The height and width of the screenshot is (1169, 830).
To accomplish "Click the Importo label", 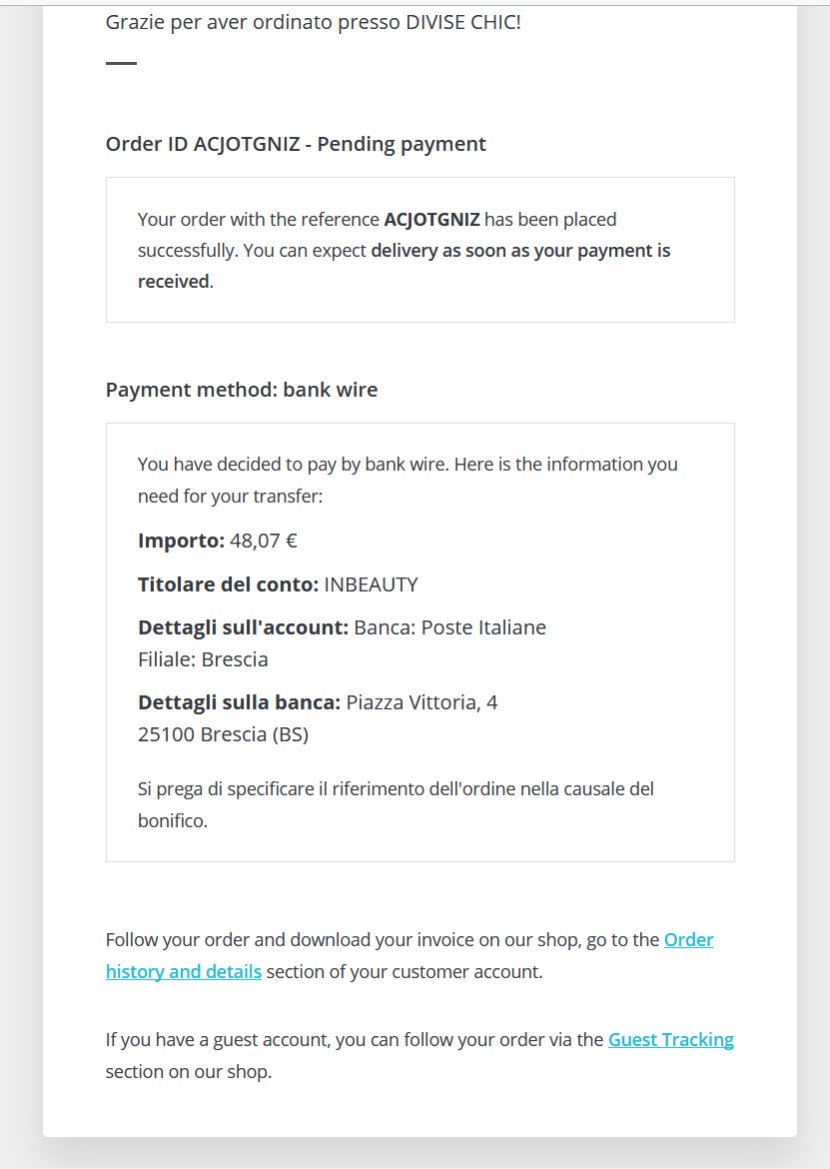I will [181, 541].
